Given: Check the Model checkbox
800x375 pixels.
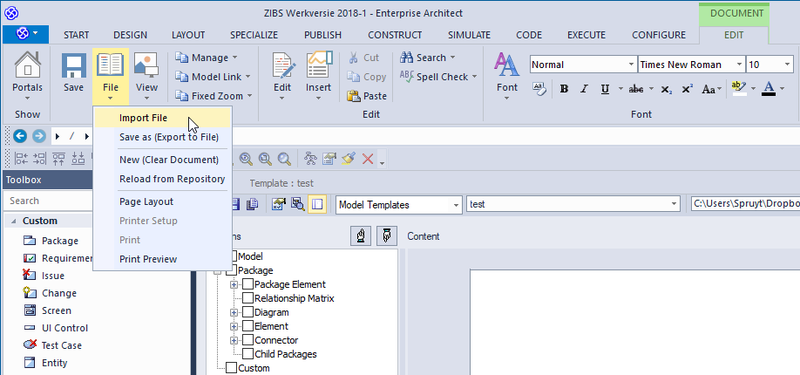Looking at the screenshot, I should point(232,256).
